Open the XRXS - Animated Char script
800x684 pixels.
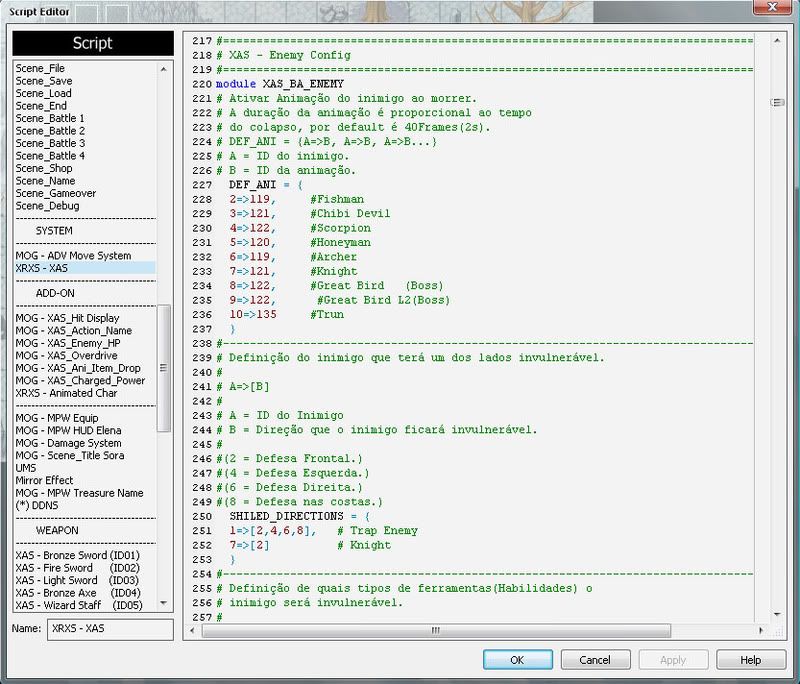[66, 393]
